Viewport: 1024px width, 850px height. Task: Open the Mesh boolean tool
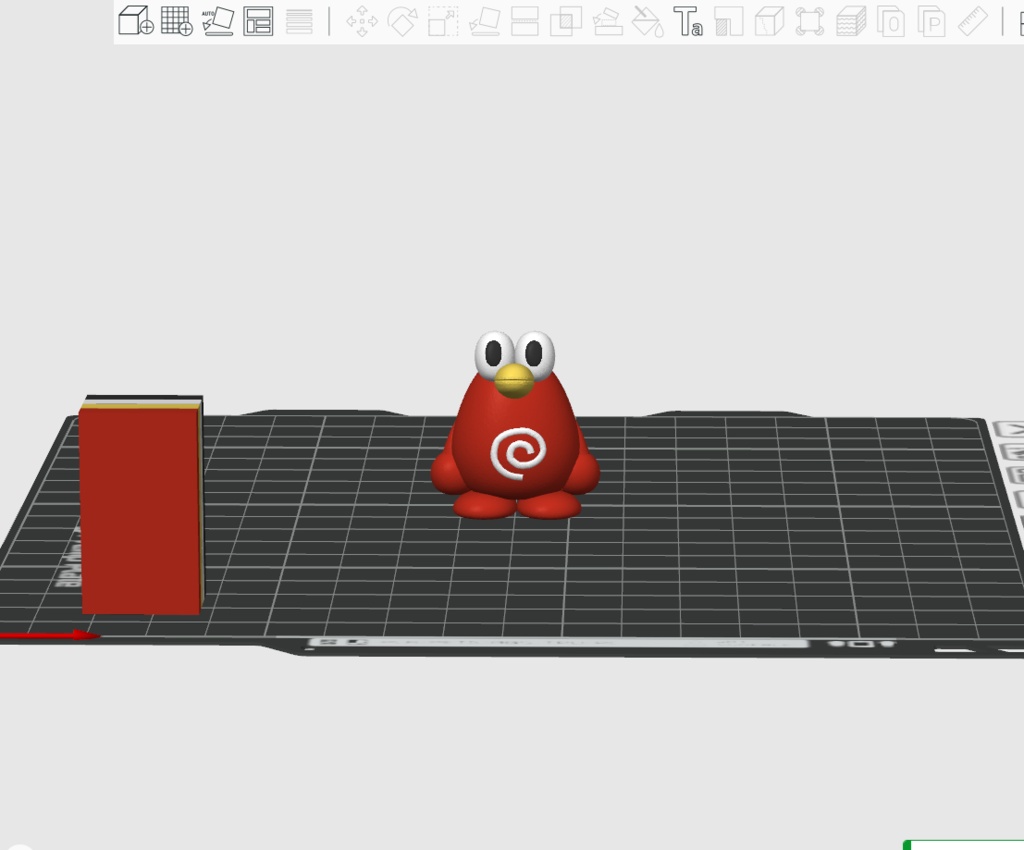(x=566, y=22)
